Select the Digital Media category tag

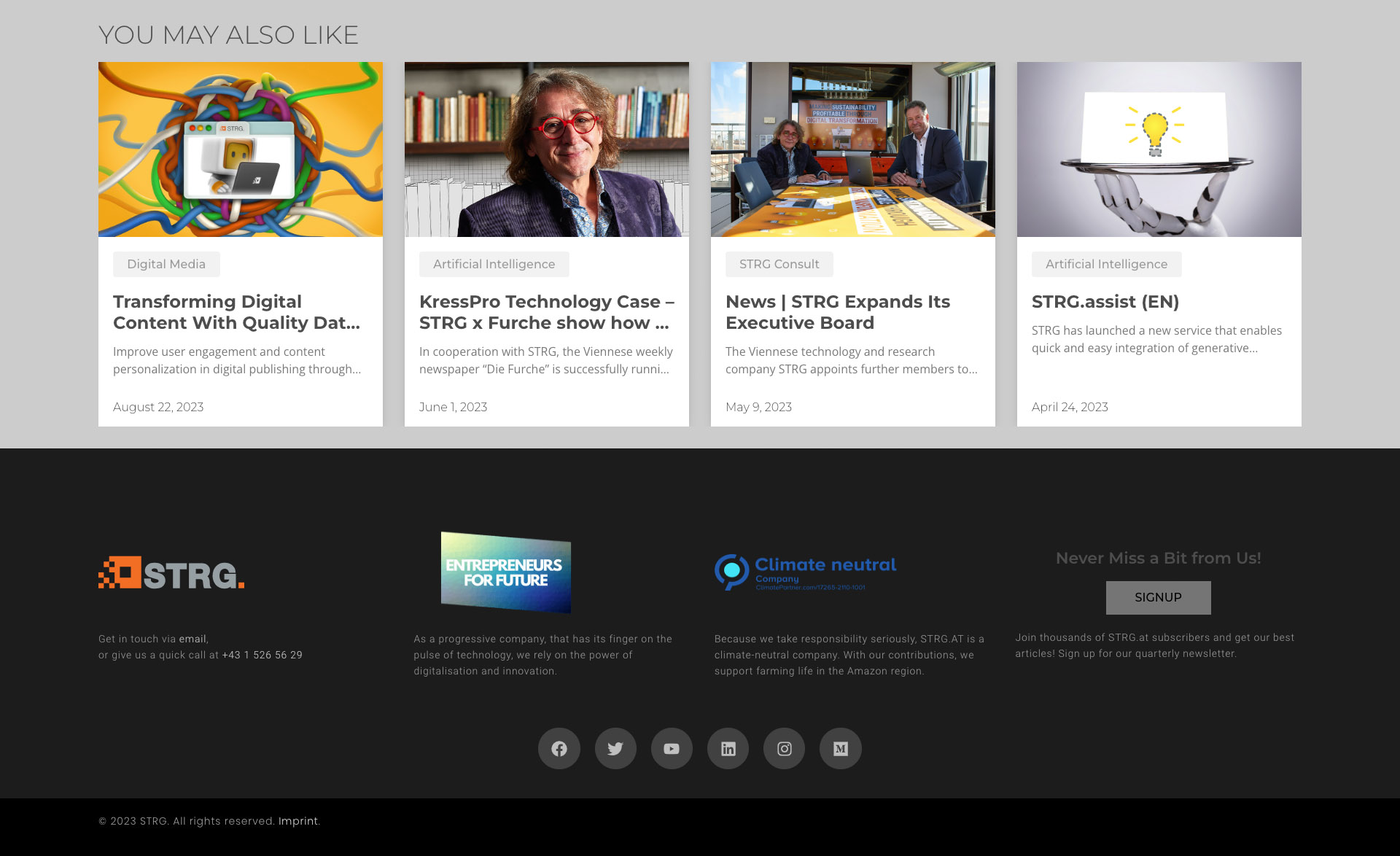point(166,264)
